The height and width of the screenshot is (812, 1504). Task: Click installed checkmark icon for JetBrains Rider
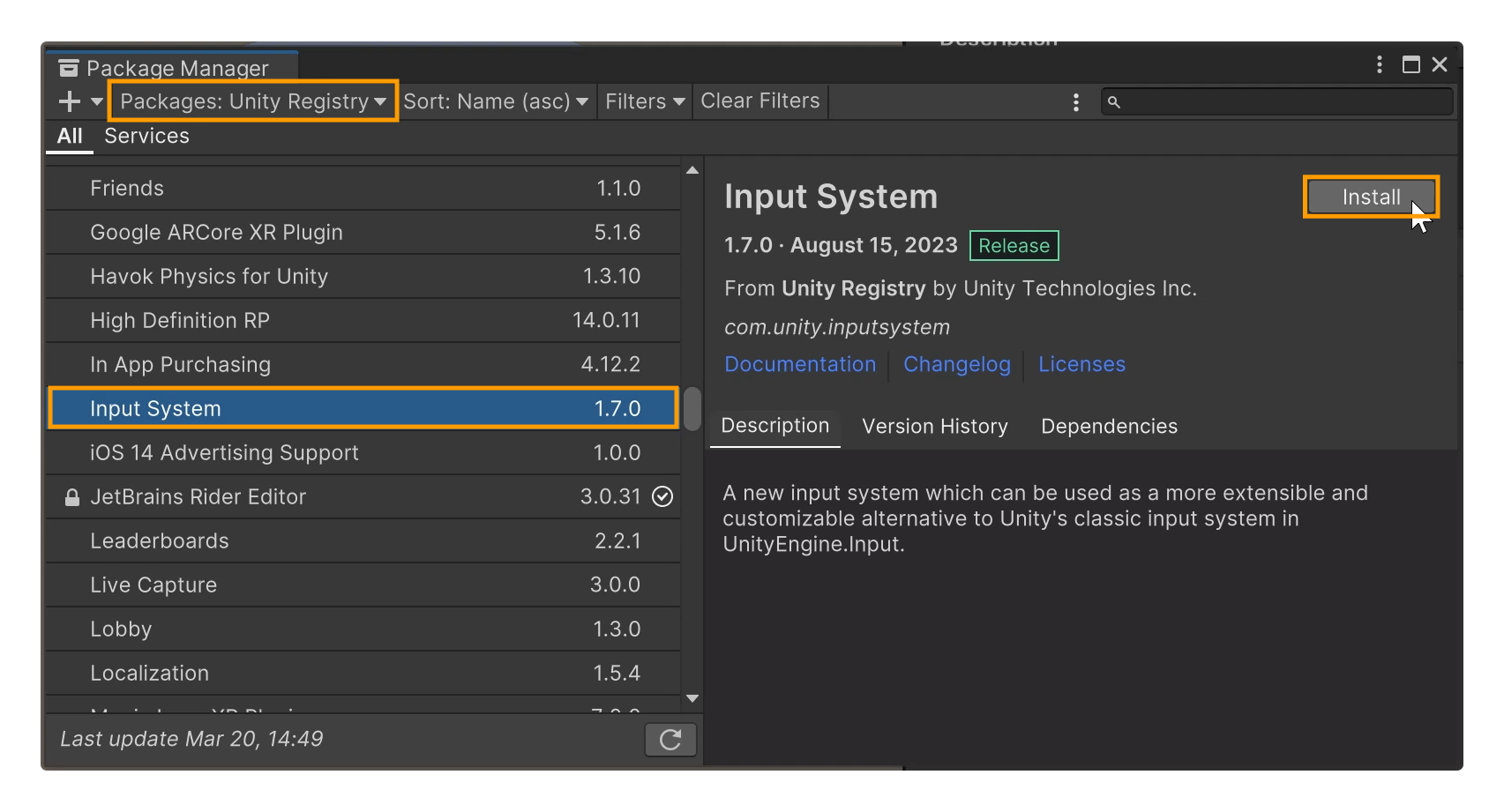tap(662, 496)
